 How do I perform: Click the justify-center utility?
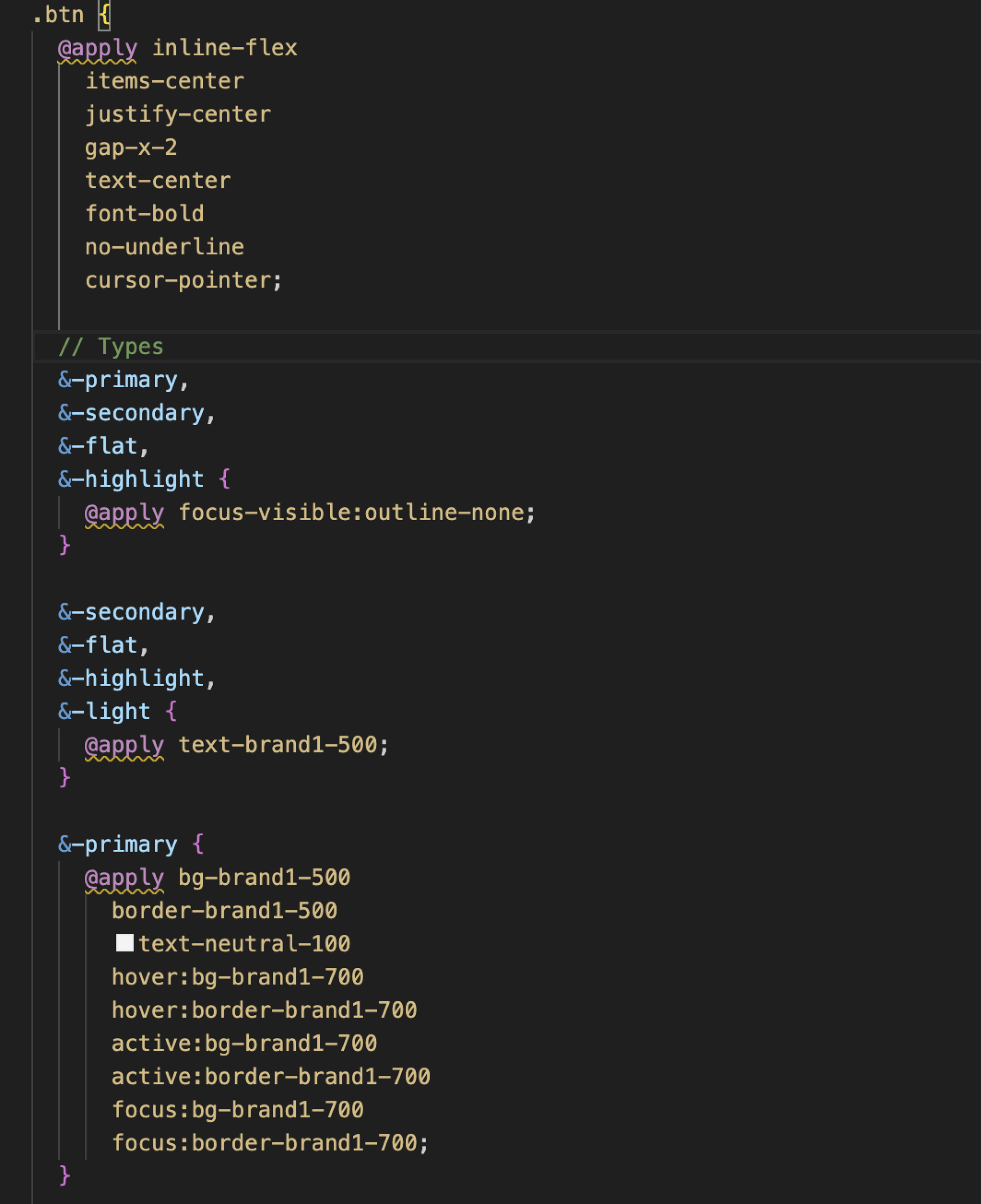pyautogui.click(x=178, y=115)
